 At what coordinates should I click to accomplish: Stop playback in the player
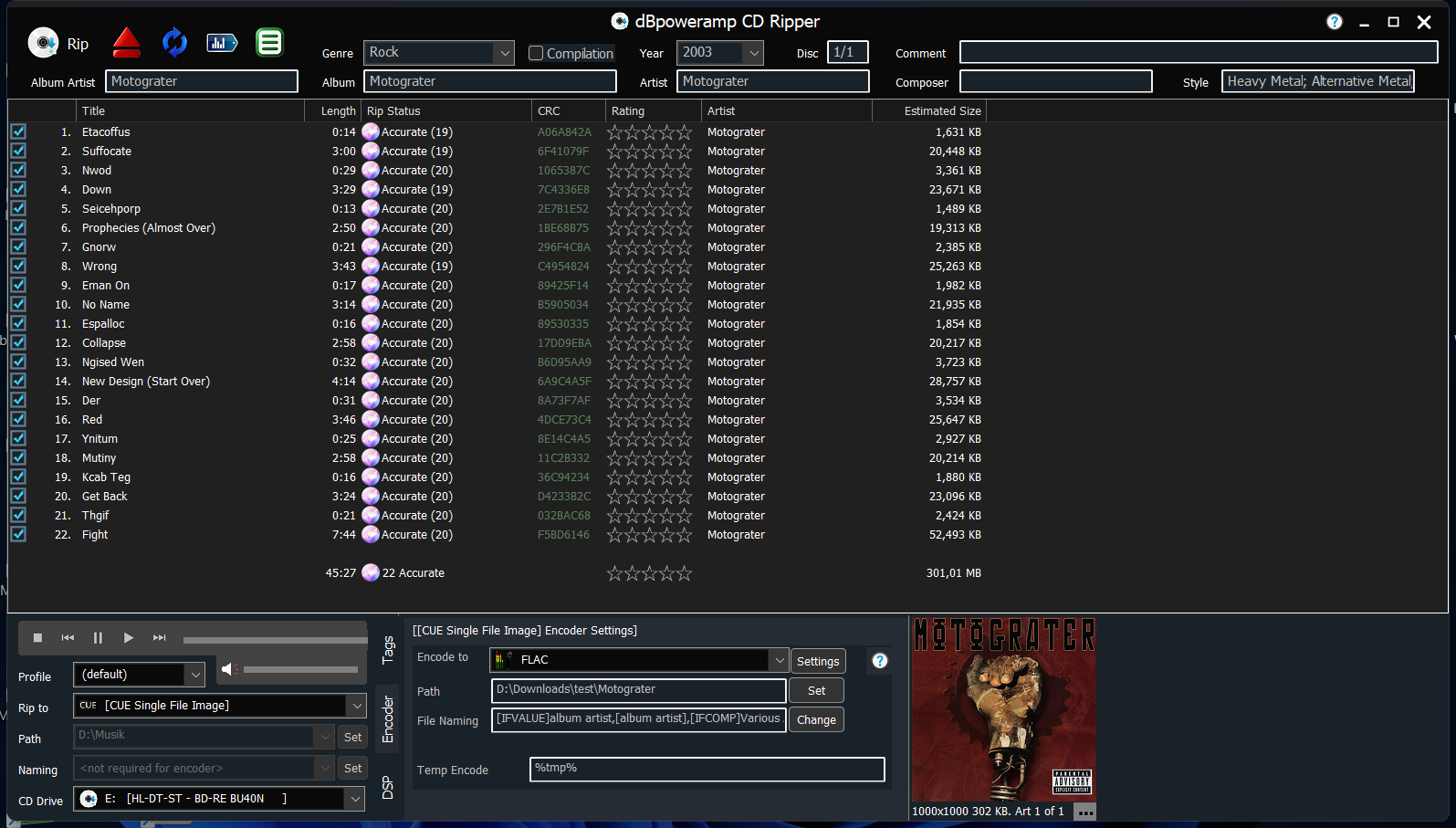[37, 638]
